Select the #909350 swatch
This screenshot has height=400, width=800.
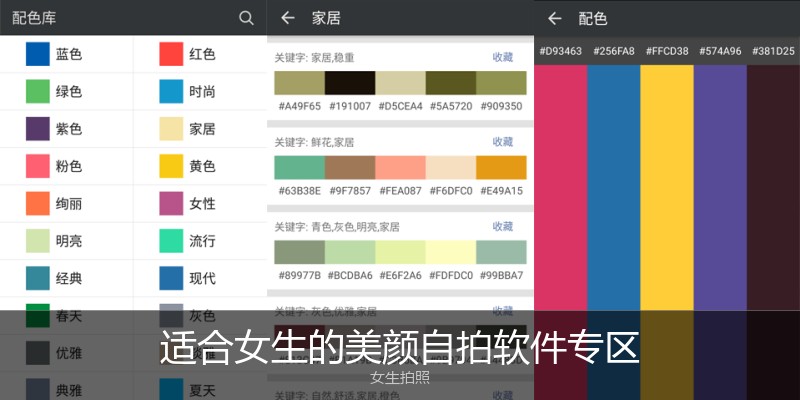[x=501, y=83]
